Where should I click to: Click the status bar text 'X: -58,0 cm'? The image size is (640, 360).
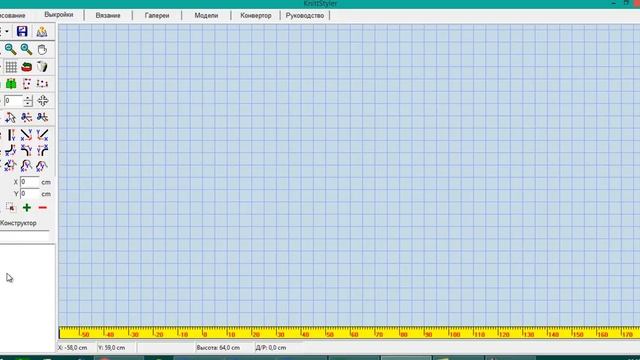click(x=73, y=348)
